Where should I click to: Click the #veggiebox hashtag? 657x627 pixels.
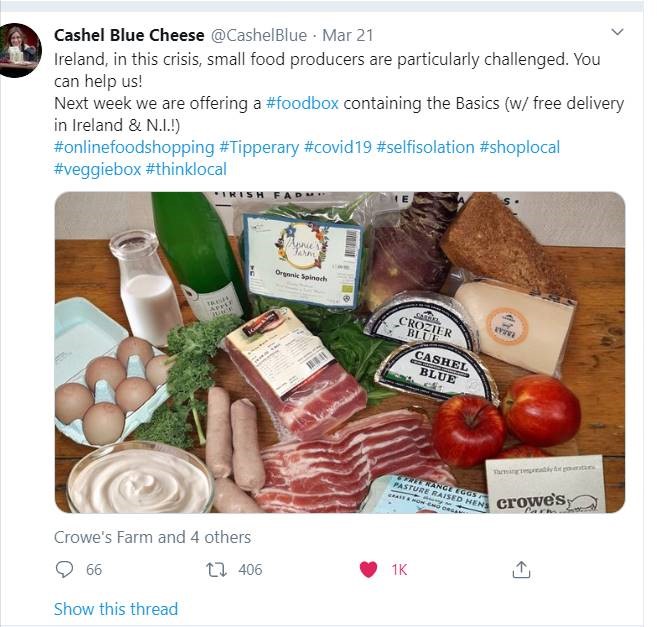(97, 169)
